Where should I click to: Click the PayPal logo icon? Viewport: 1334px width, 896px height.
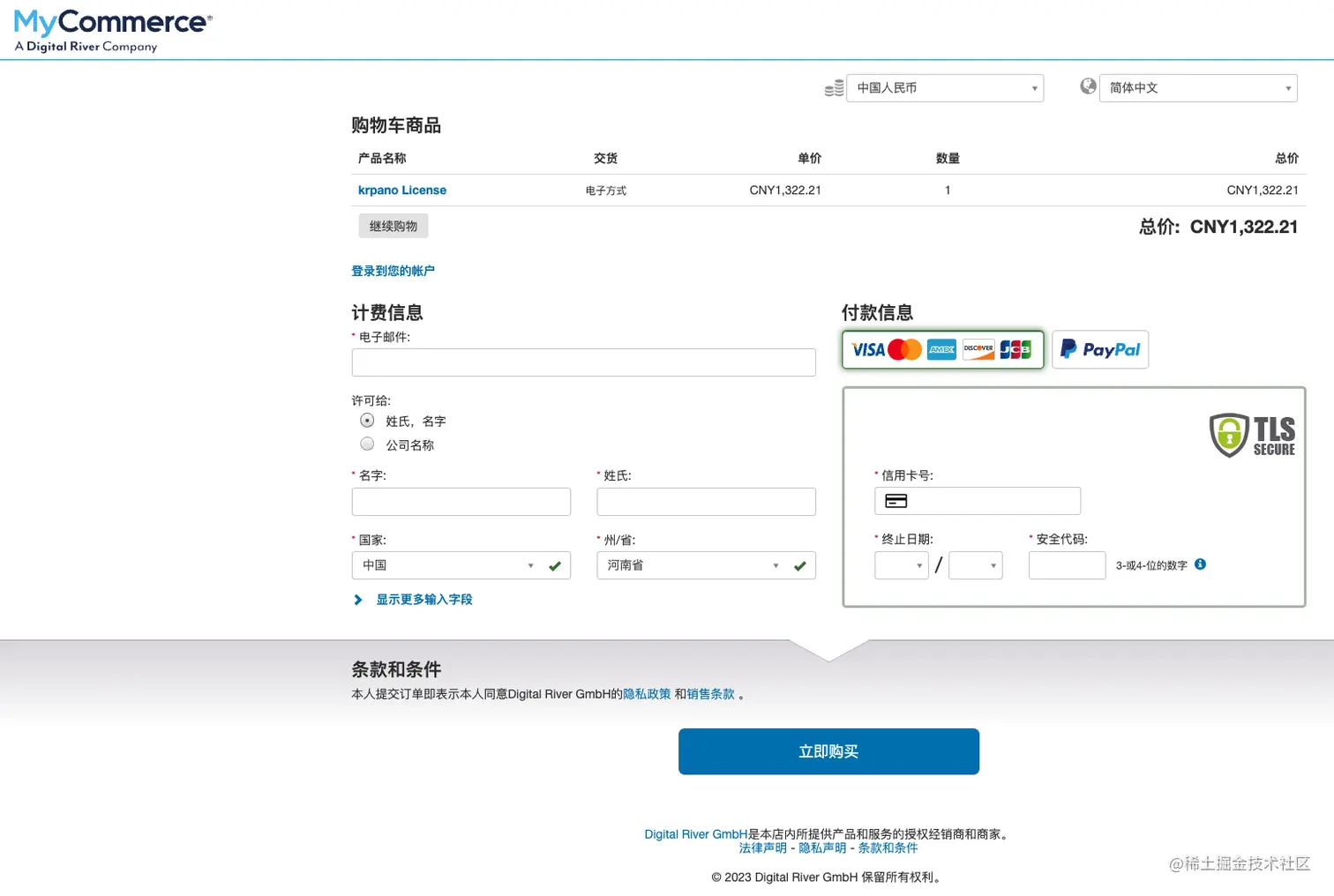[1100, 349]
